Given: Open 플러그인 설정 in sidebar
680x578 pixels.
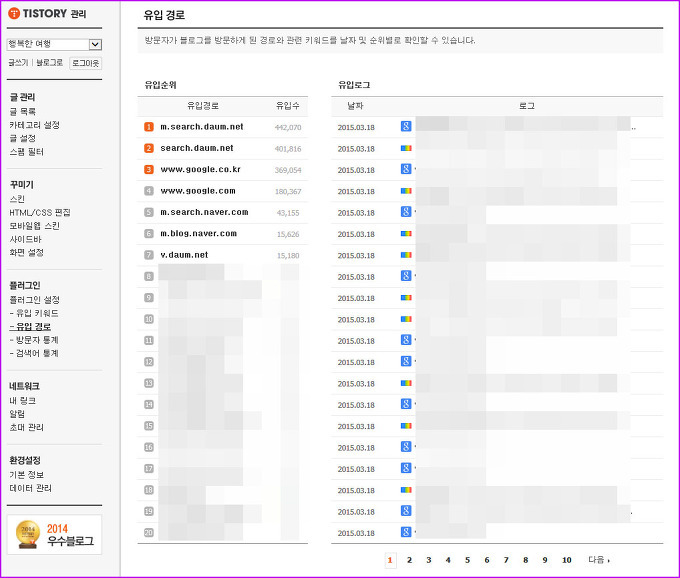Looking at the screenshot, I should coord(35,300).
